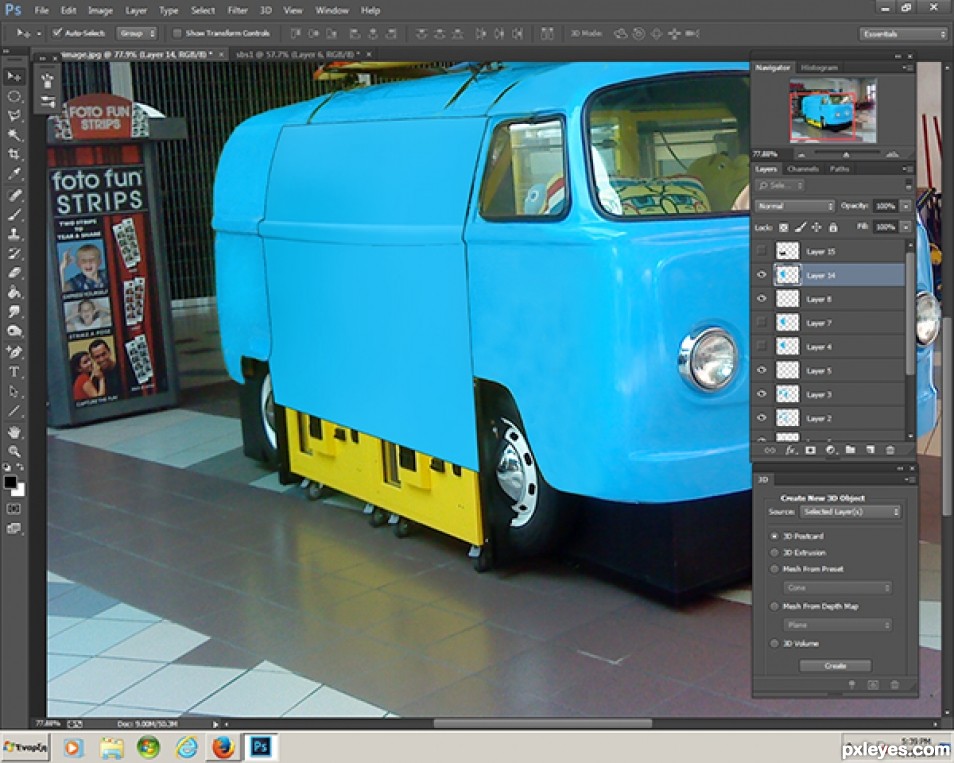
Task: Select the Path Selection tool
Action: tap(13, 391)
